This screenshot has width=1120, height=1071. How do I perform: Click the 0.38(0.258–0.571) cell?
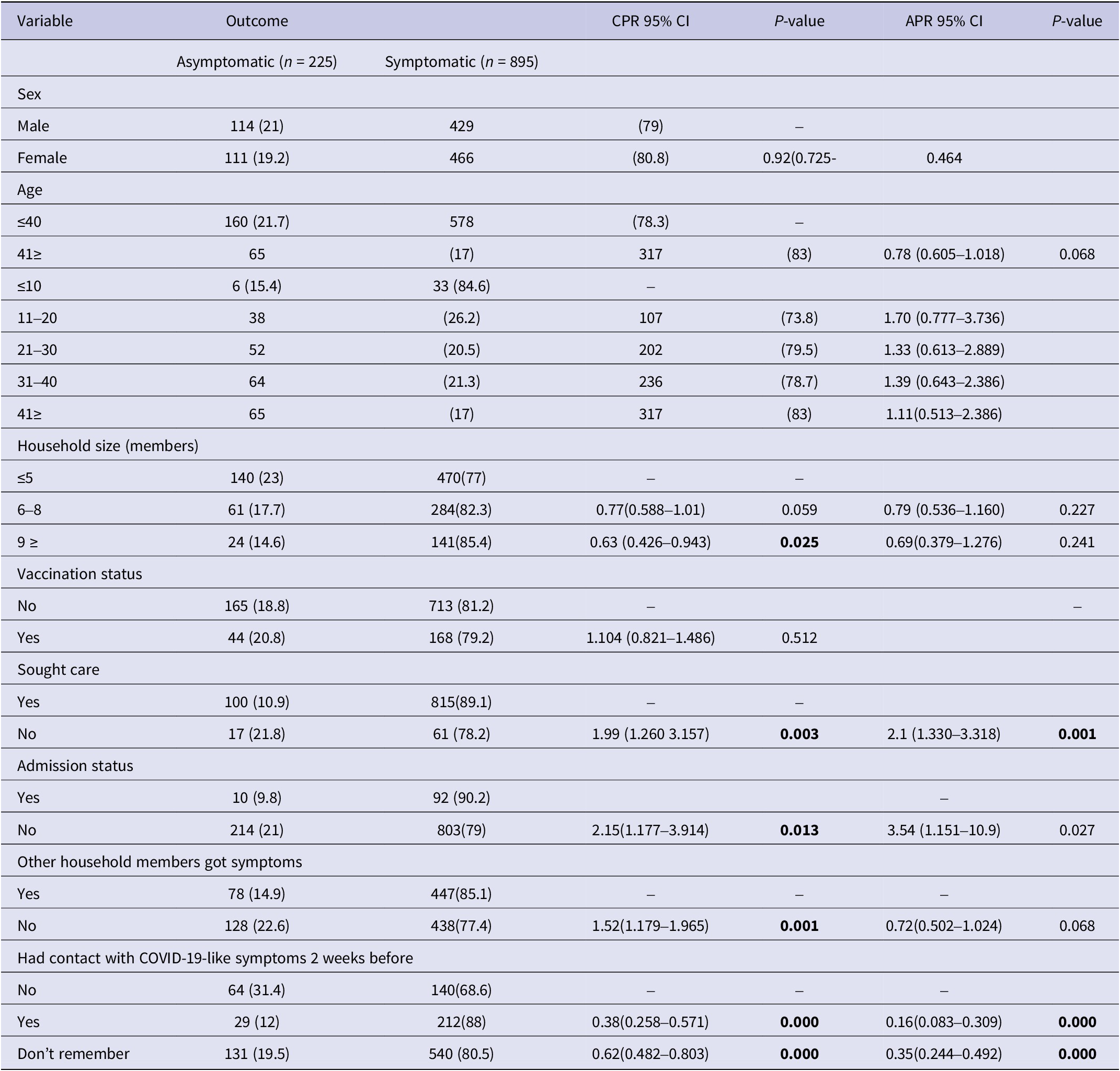650,1021
